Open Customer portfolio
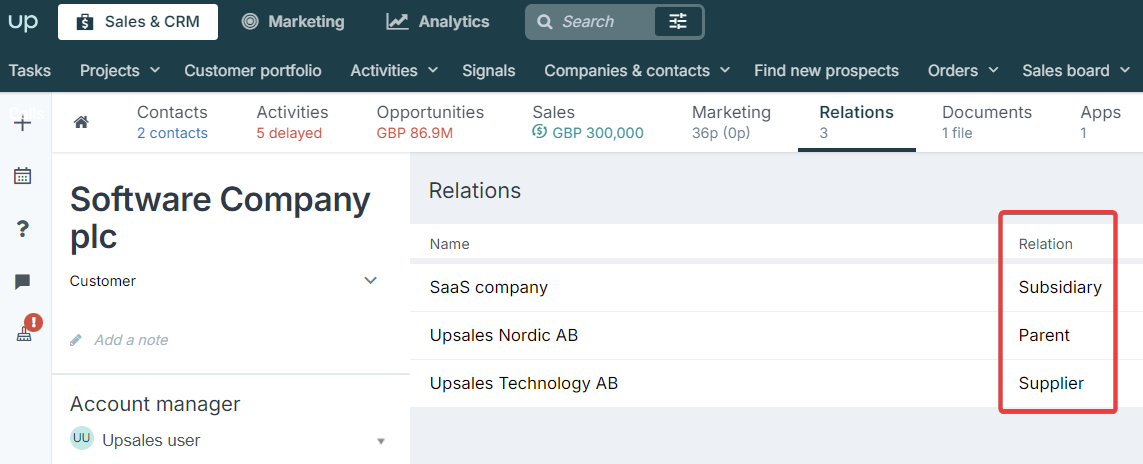The height and width of the screenshot is (464, 1143). (x=253, y=71)
